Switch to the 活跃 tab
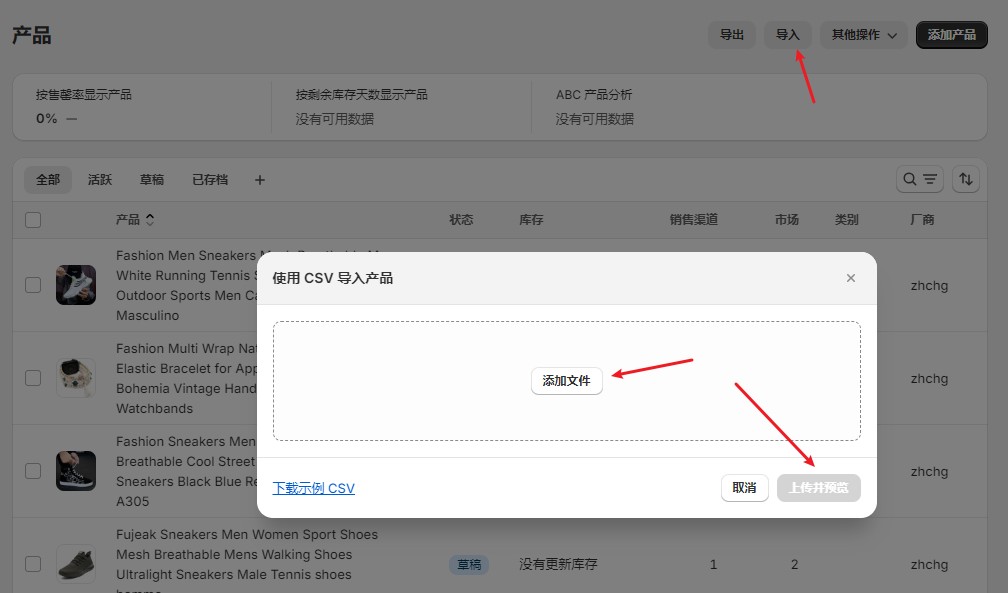This screenshot has height=593, width=1008. (100, 179)
